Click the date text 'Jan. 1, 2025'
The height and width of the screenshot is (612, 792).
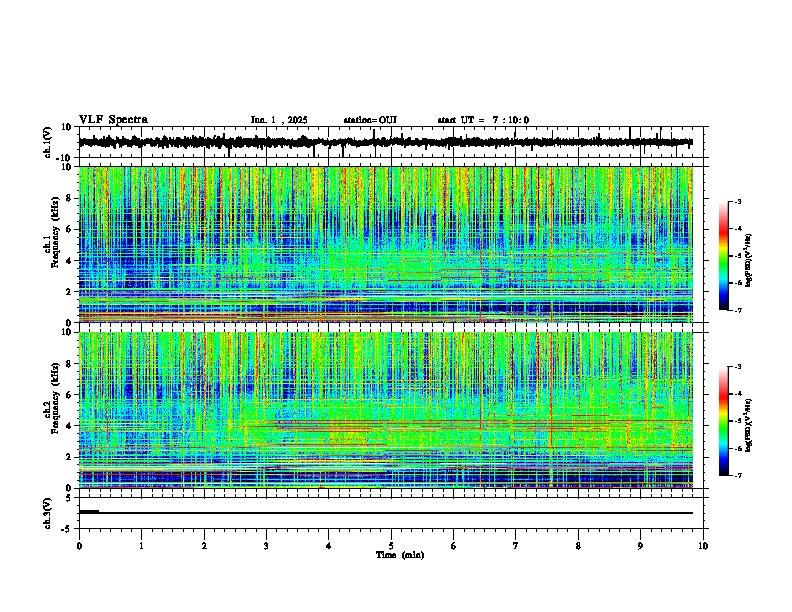click(x=279, y=120)
